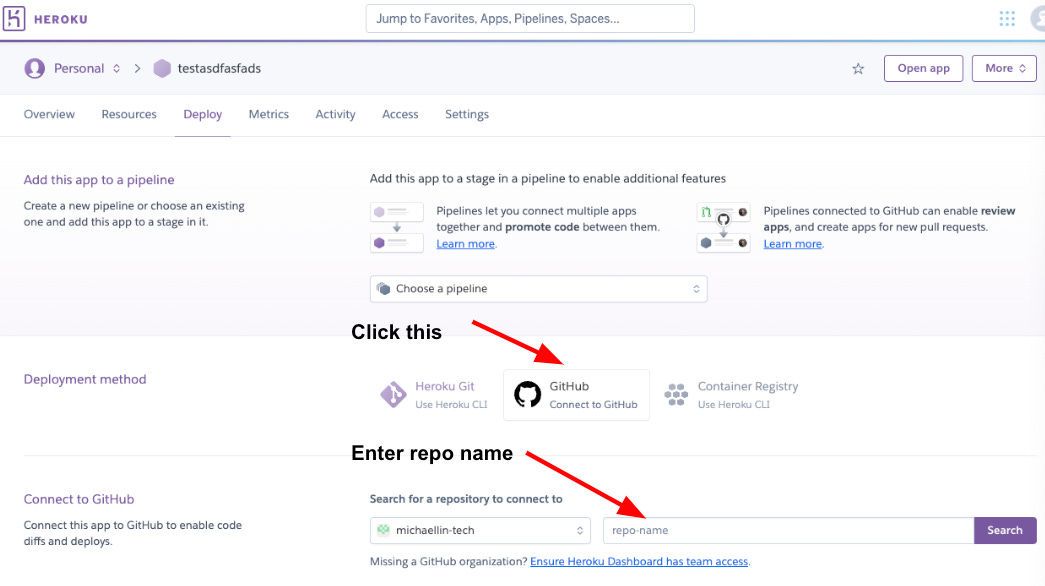Click the Heroku Git deployment icon
Image resolution: width=1045 pixels, height=586 pixels.
pos(394,394)
